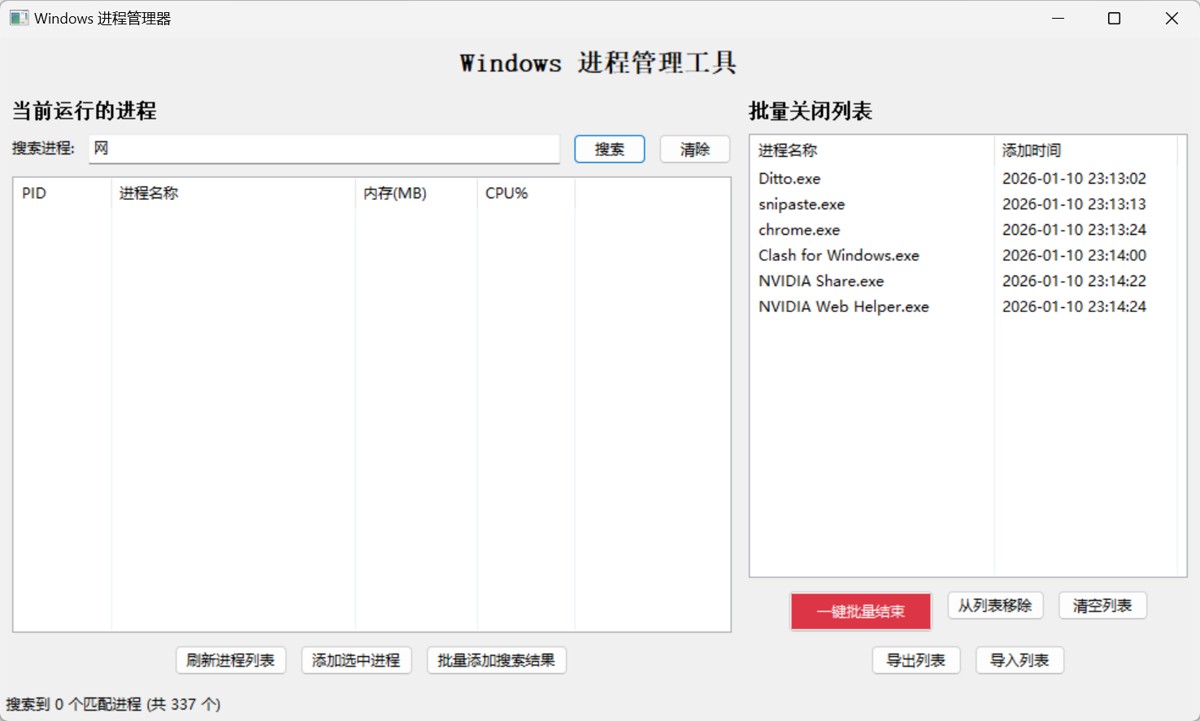This screenshot has width=1200, height=721.
Task: Focus the 搜索进程 input field
Action: pyautogui.click(x=323, y=149)
